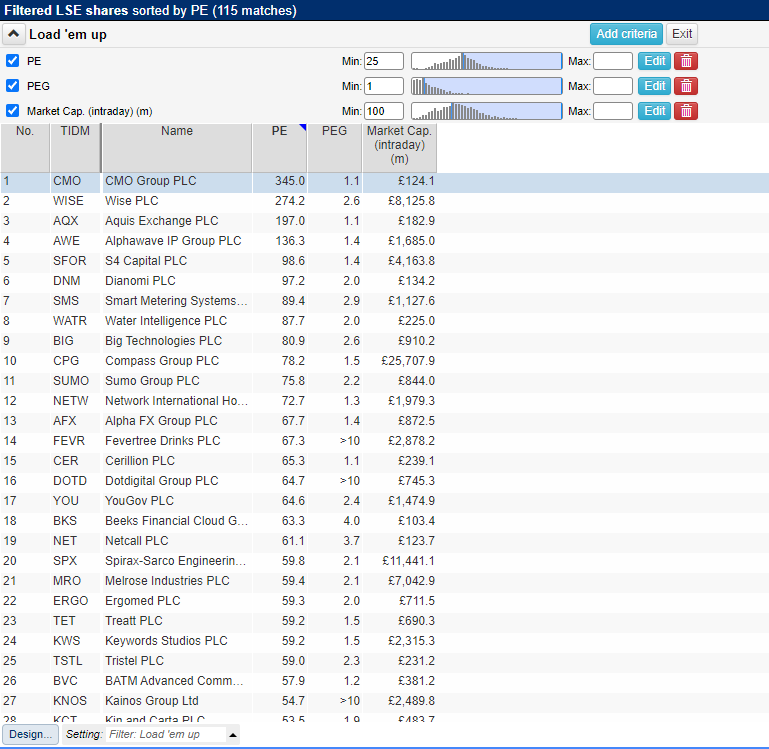
Task: Uncheck the PEG criterion checkbox
Action: pyautogui.click(x=12, y=86)
